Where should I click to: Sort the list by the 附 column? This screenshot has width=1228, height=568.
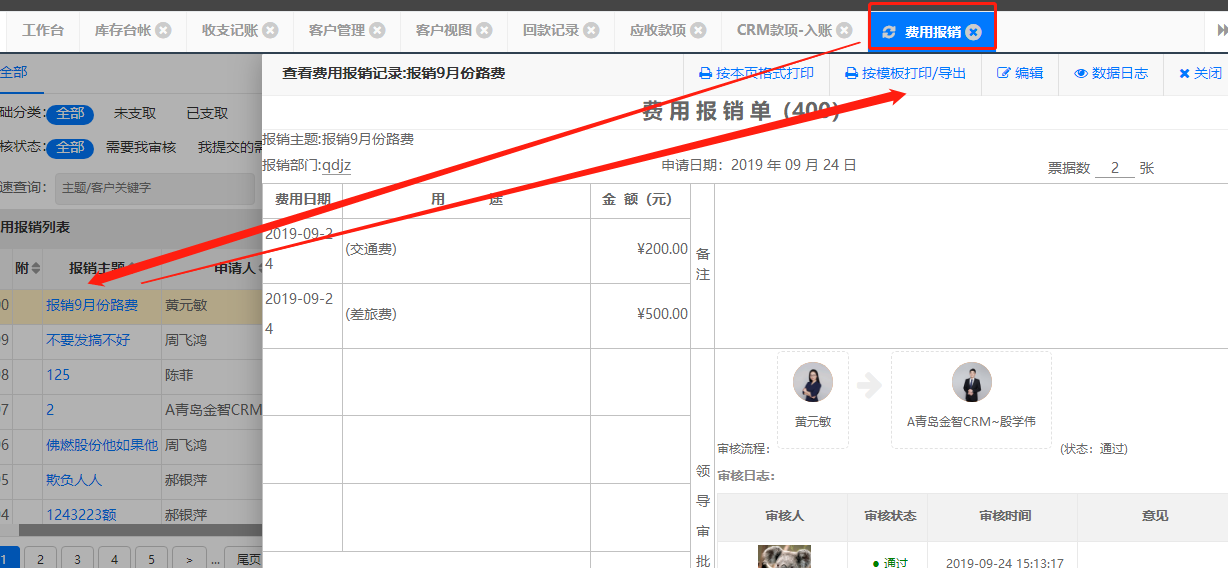pos(36,268)
